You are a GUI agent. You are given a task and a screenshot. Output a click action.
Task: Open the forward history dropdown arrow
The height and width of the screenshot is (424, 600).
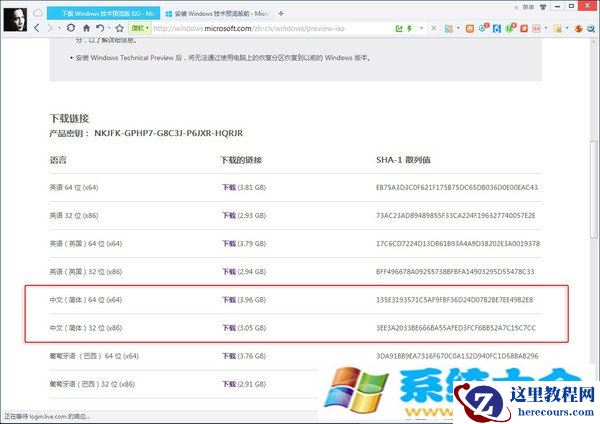pyautogui.click(x=59, y=28)
